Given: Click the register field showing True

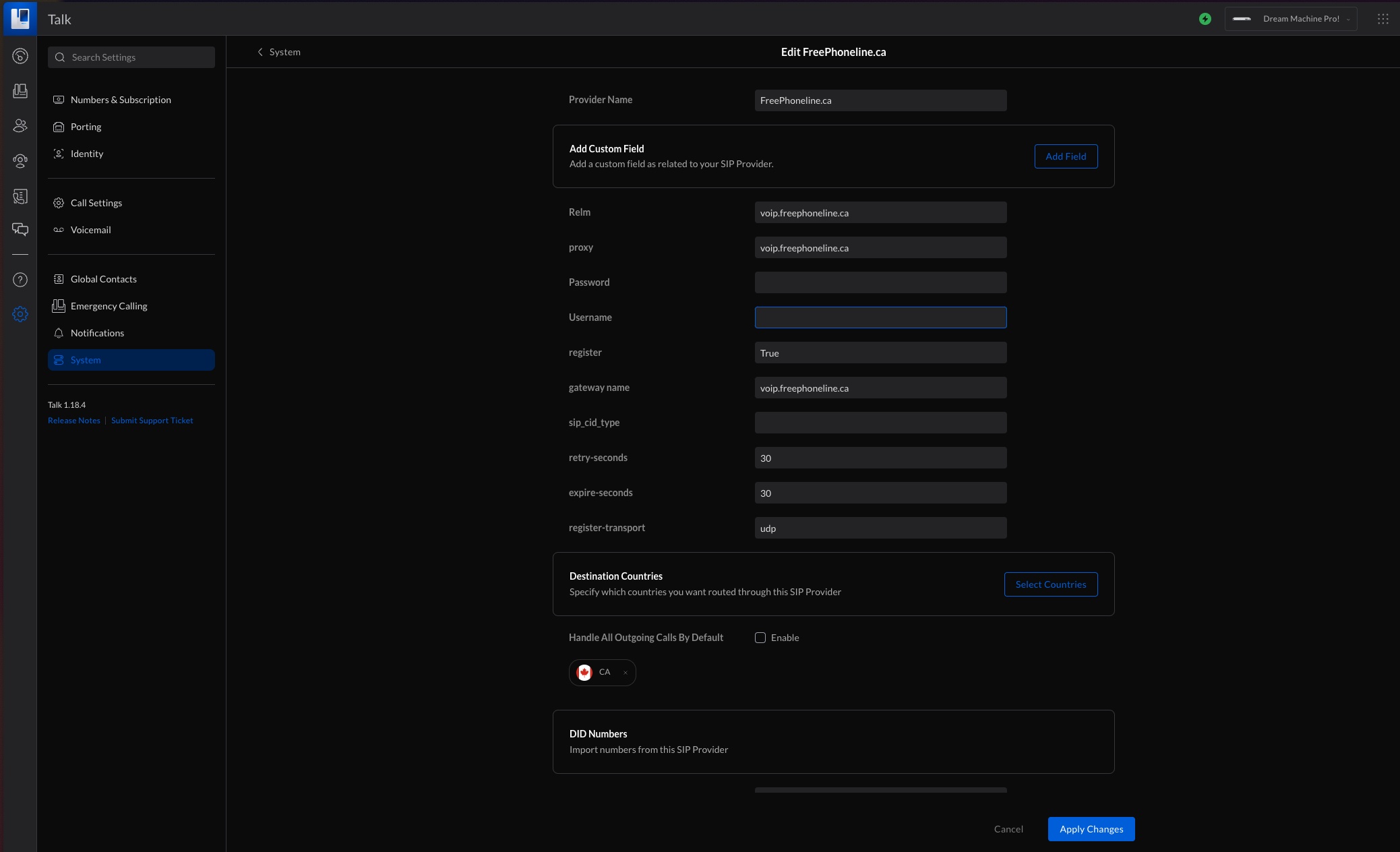Looking at the screenshot, I should click(881, 353).
